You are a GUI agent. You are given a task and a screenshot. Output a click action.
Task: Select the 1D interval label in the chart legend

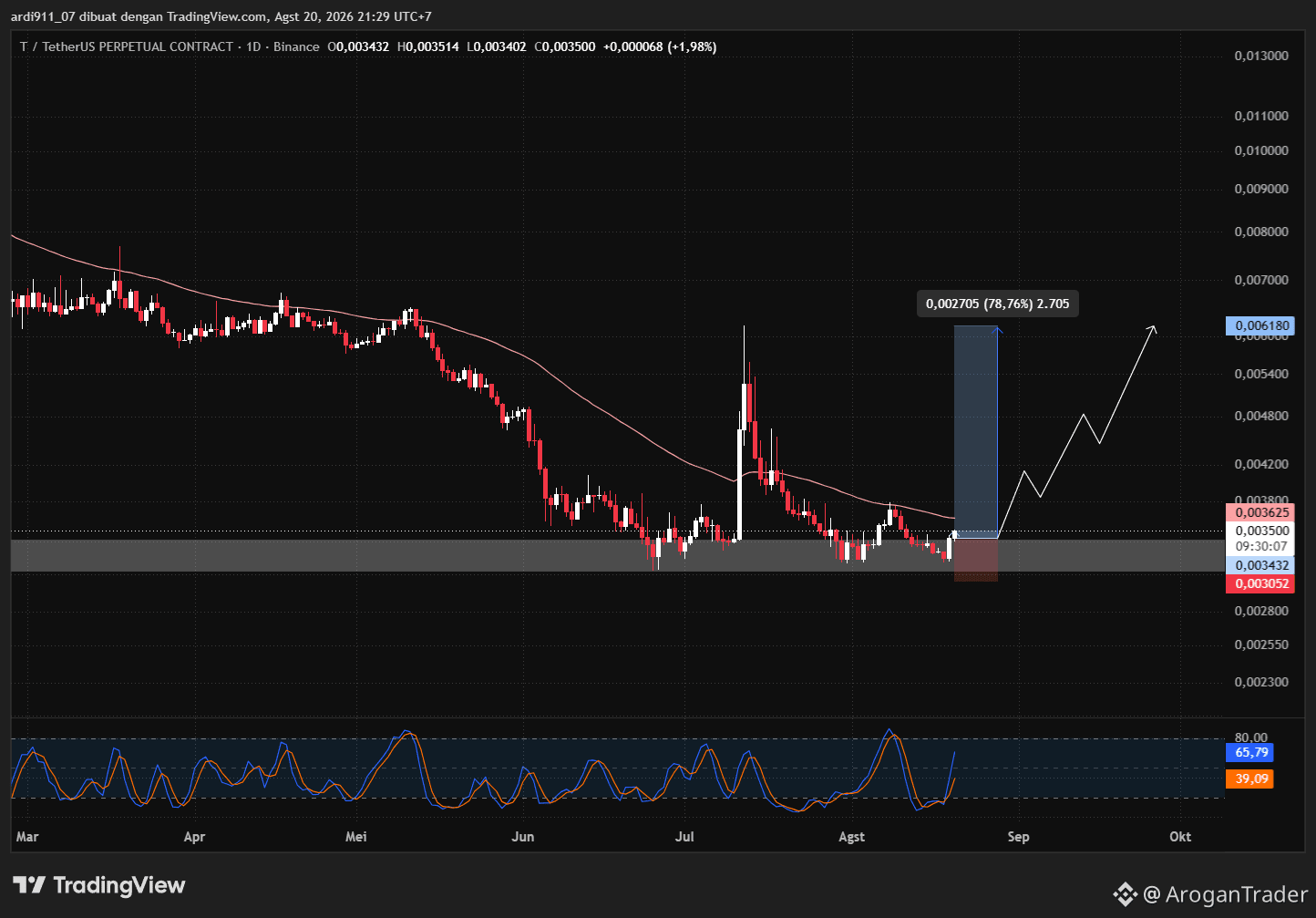click(254, 46)
